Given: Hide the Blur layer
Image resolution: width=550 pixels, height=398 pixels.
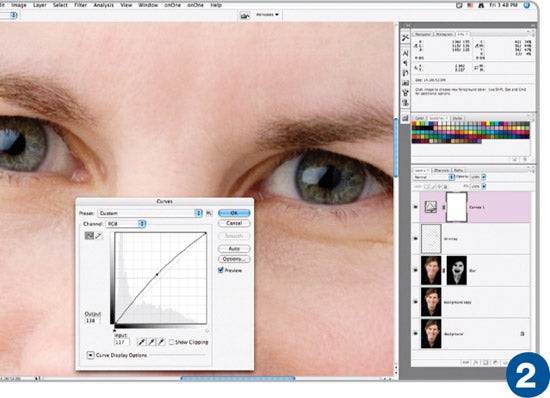Looking at the screenshot, I should pos(416,270).
